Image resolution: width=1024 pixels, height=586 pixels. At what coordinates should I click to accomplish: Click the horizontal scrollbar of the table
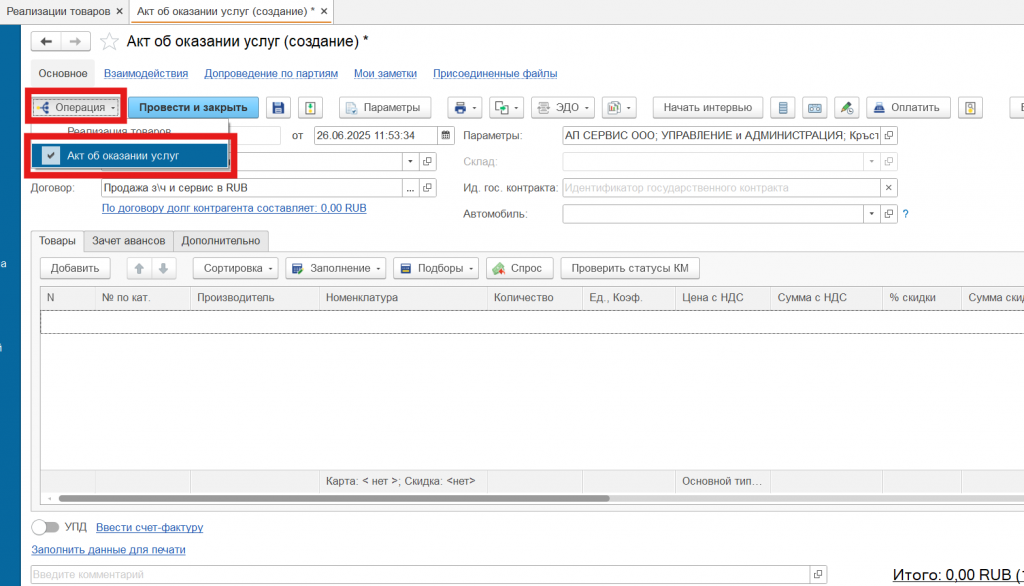330,498
